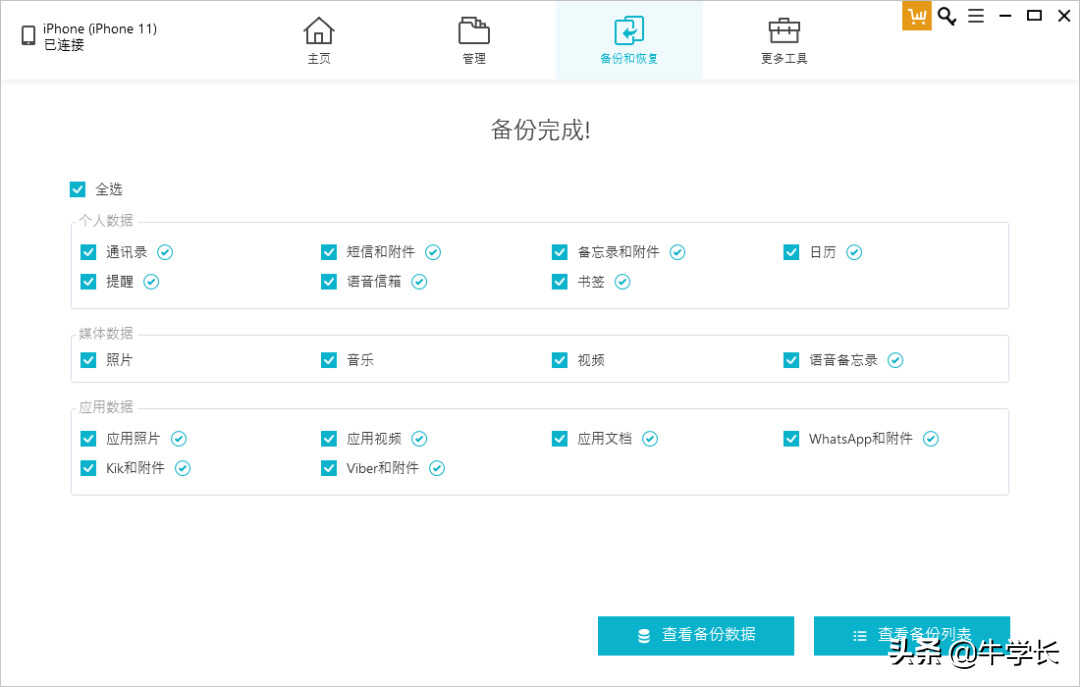The image size is (1080, 687).
Task: Click the iPhone device icon
Action: pos(28,37)
